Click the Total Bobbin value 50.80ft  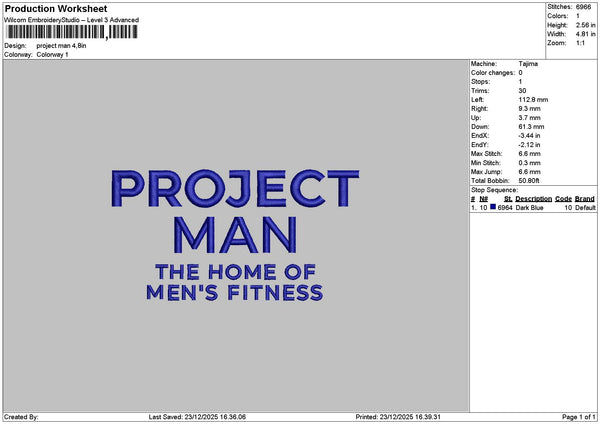(x=529, y=181)
